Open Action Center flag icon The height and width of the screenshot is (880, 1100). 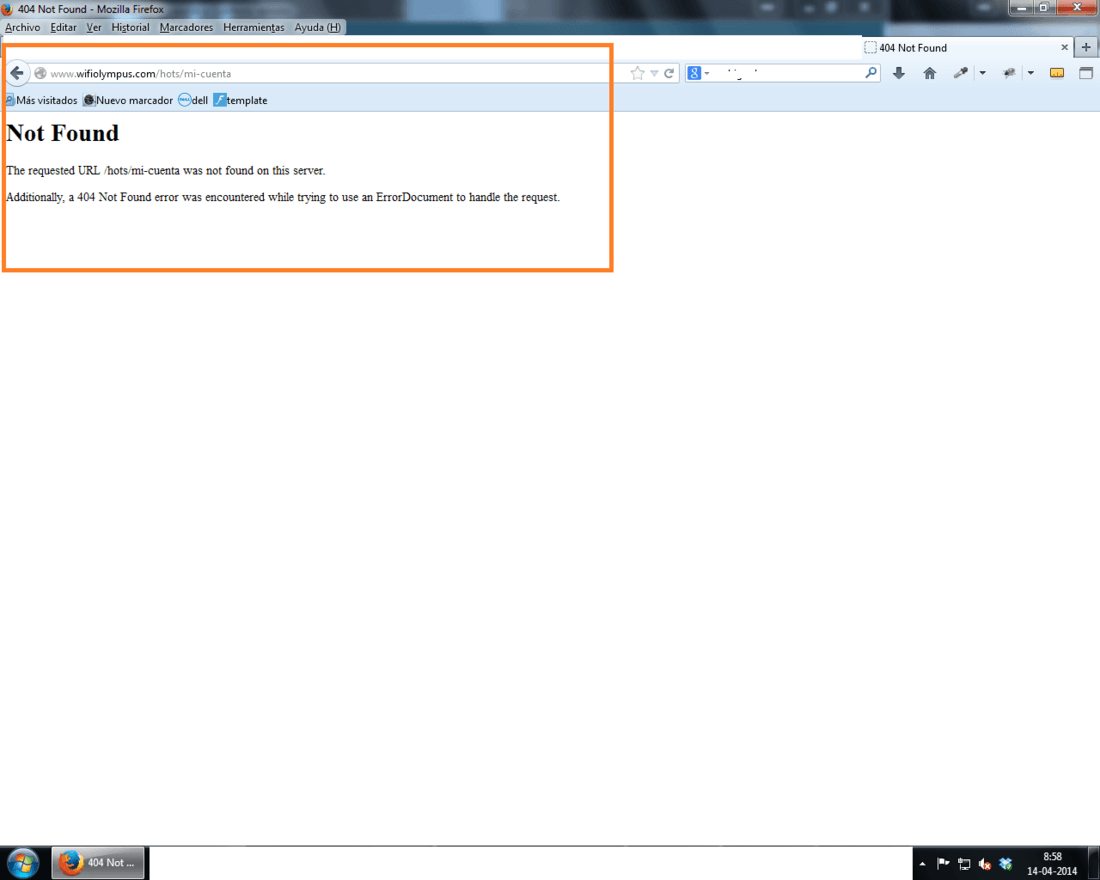tap(943, 863)
